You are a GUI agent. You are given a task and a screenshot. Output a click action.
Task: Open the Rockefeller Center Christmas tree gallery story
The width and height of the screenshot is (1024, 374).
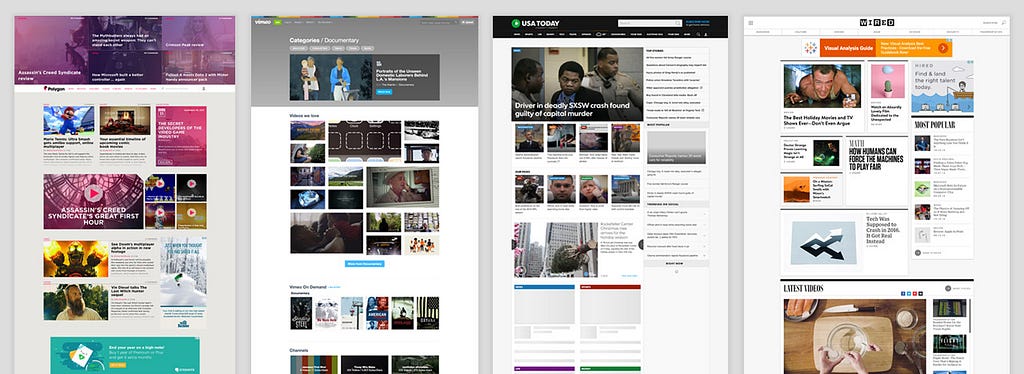click(x=577, y=249)
